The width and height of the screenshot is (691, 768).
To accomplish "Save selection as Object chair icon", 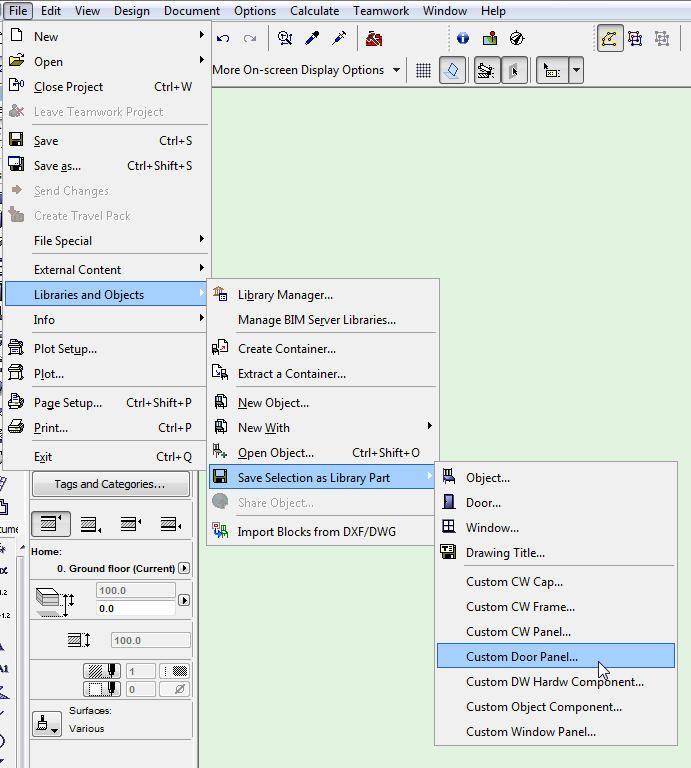I will point(449,476).
